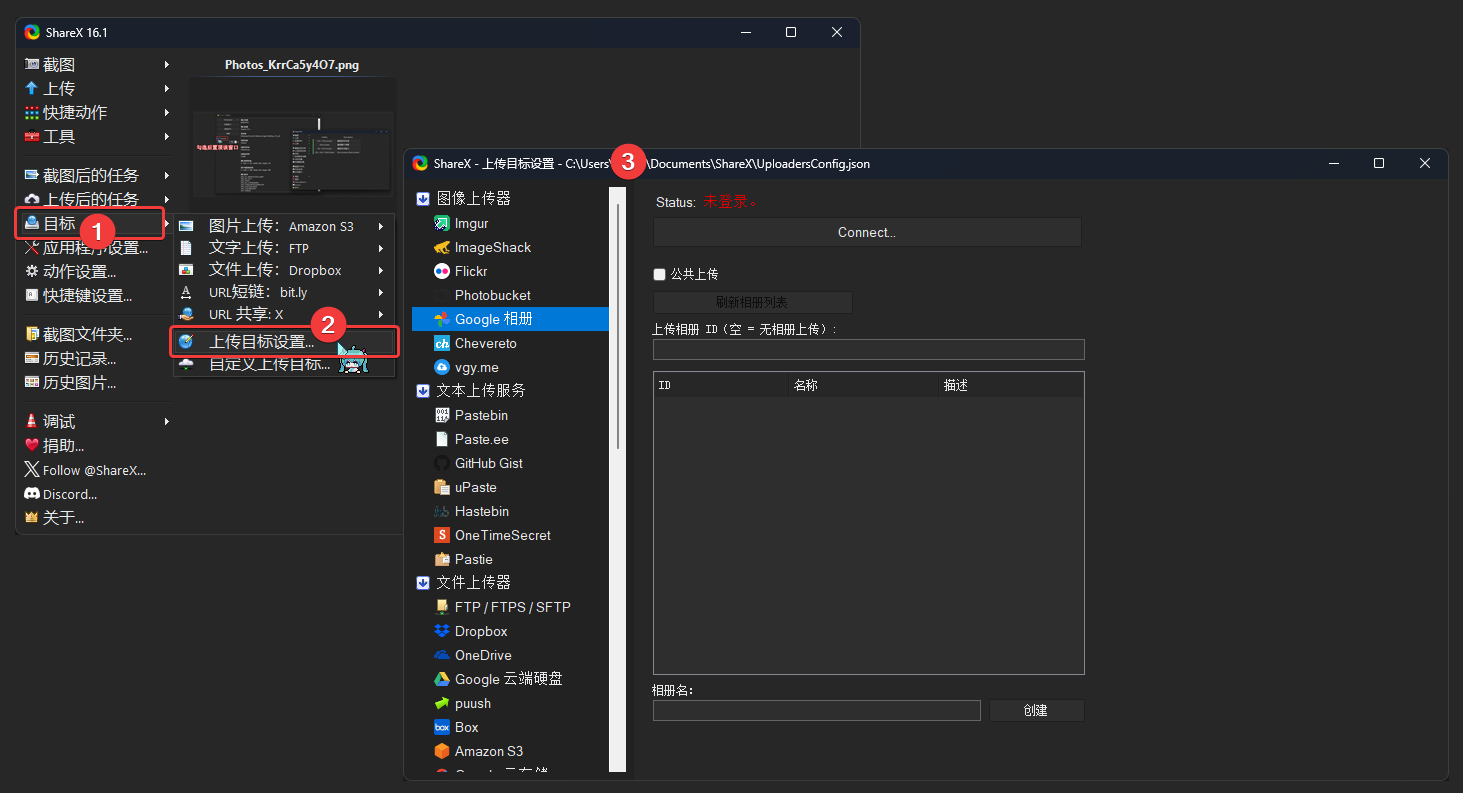Select the Imgur uploader icon
1463x793 pixels.
(442, 223)
